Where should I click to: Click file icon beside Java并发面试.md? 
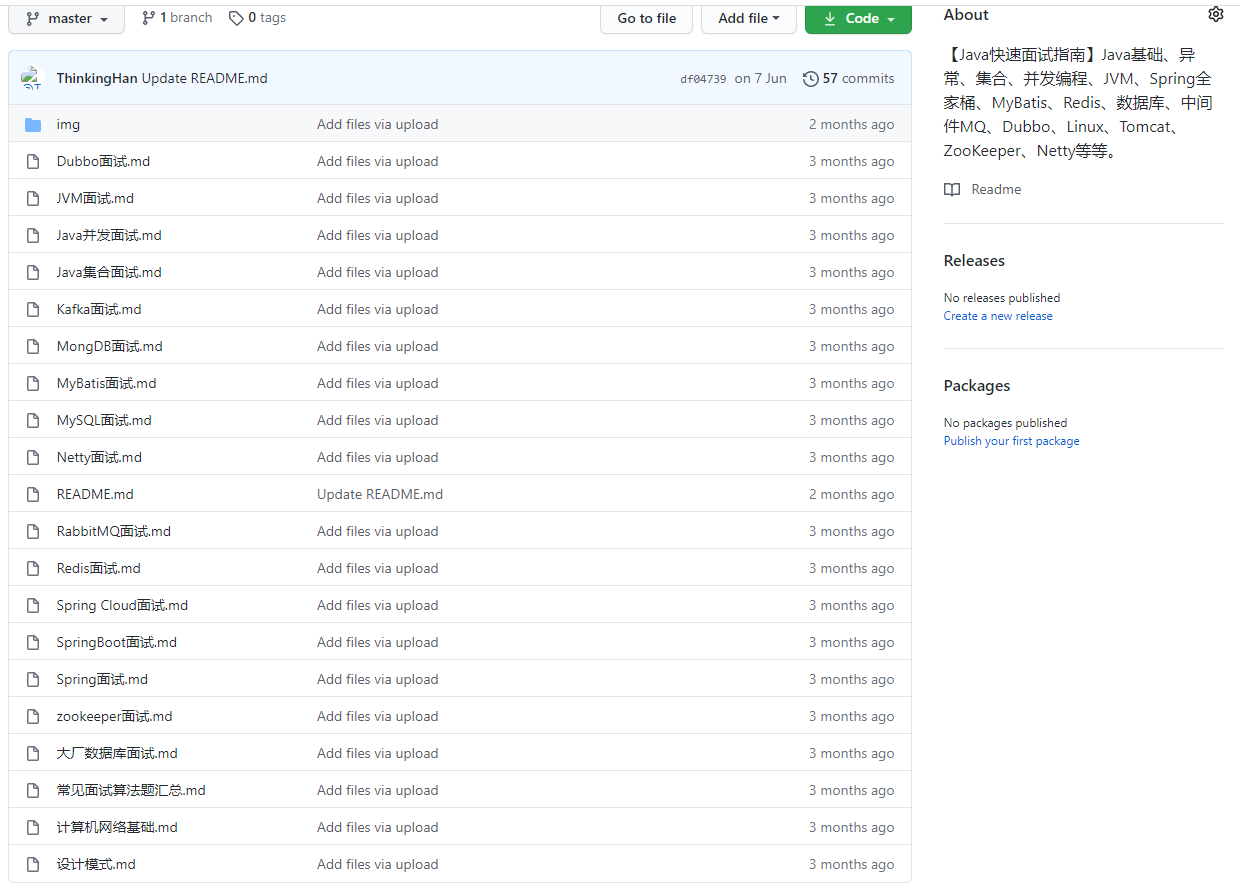coord(33,235)
